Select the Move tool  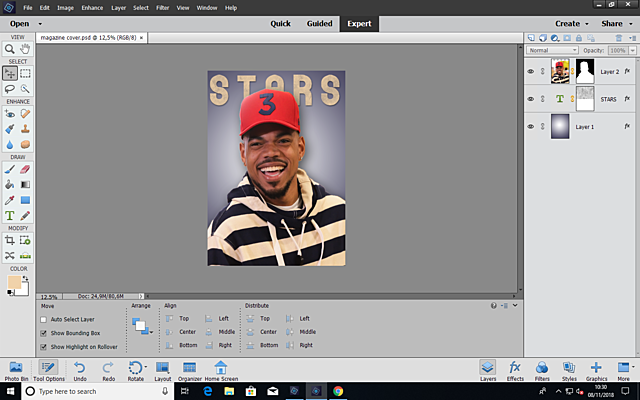(9, 73)
